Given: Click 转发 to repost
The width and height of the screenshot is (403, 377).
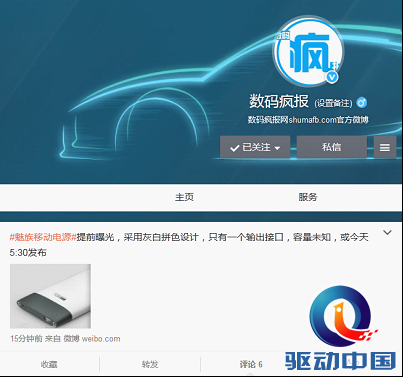Looking at the screenshot, I should pyautogui.click(x=150, y=364).
